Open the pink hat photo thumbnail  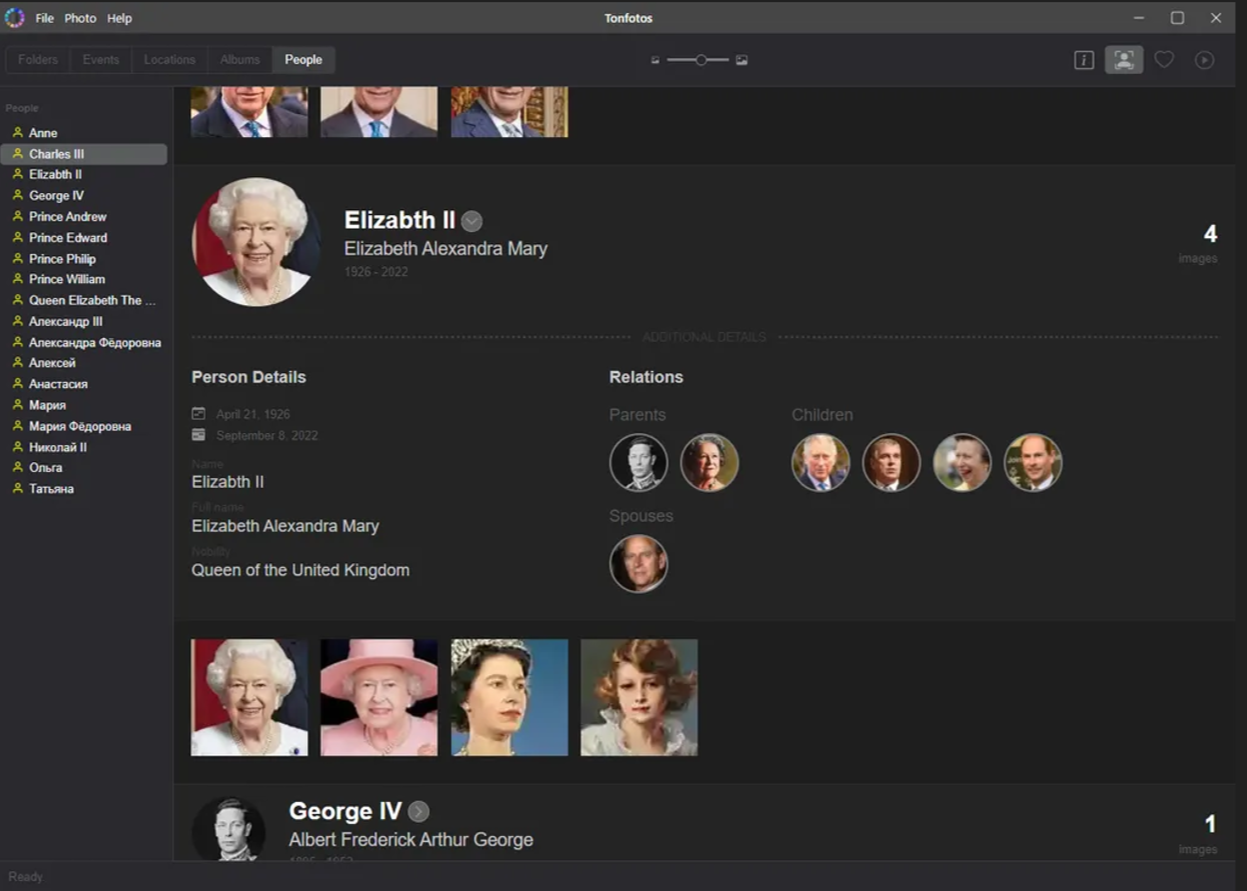(x=379, y=698)
